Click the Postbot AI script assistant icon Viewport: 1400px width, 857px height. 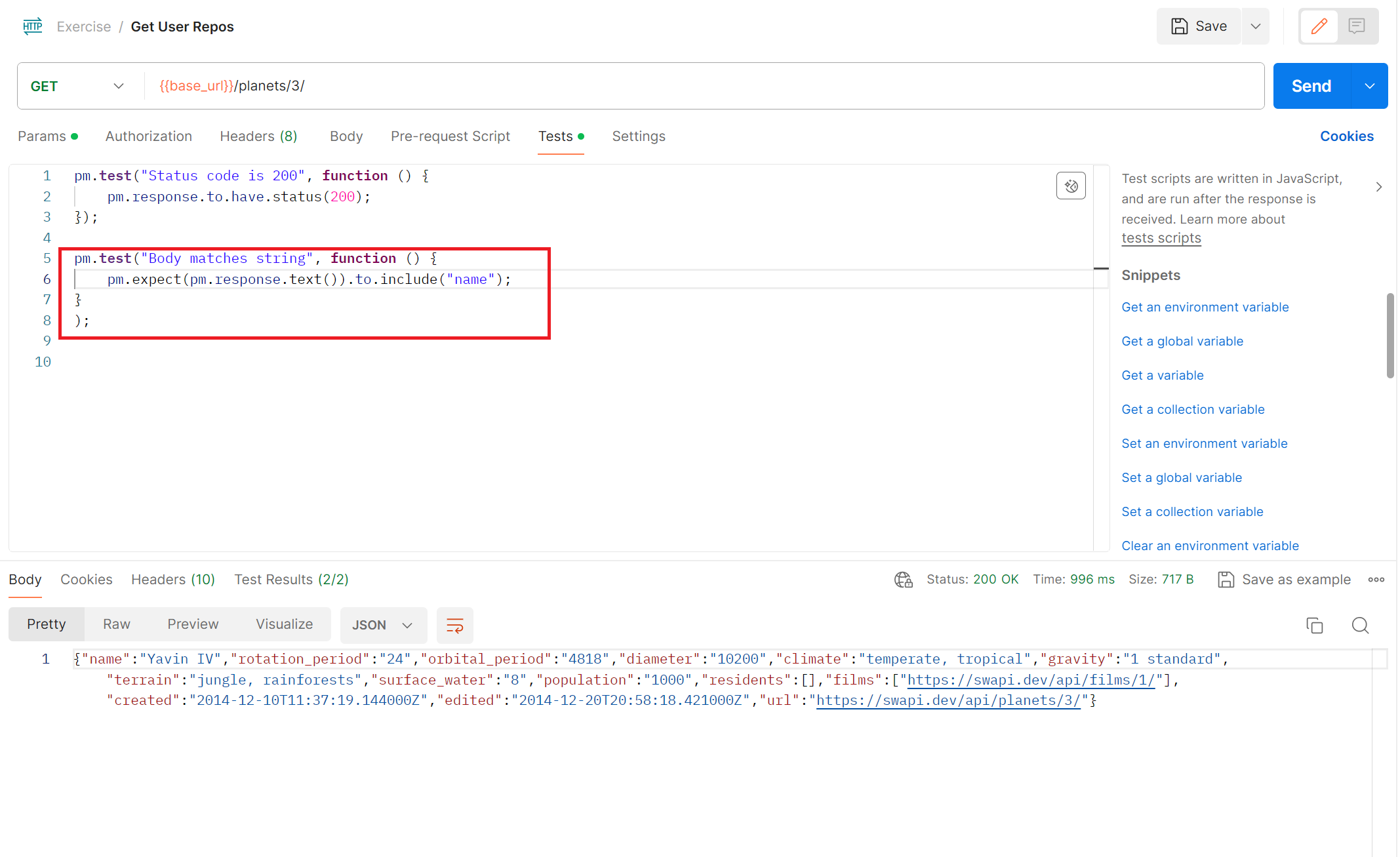(x=1071, y=186)
